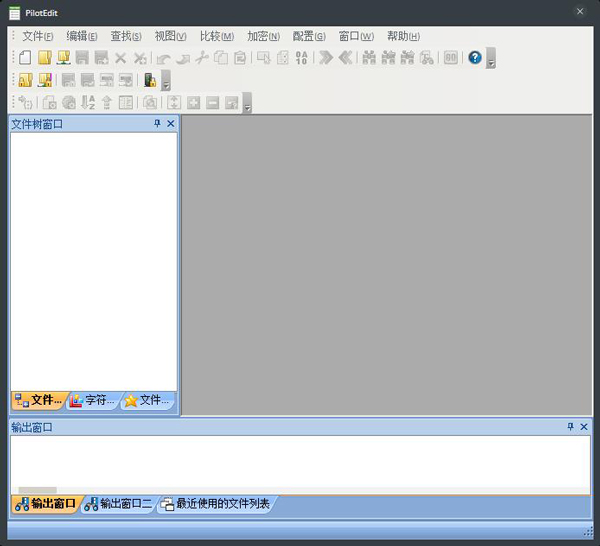Click the PilotEdit app icon in title bar
600x546 pixels.
pos(15,13)
